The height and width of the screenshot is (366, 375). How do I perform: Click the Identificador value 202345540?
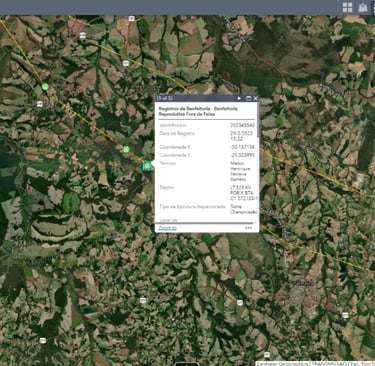242,125
